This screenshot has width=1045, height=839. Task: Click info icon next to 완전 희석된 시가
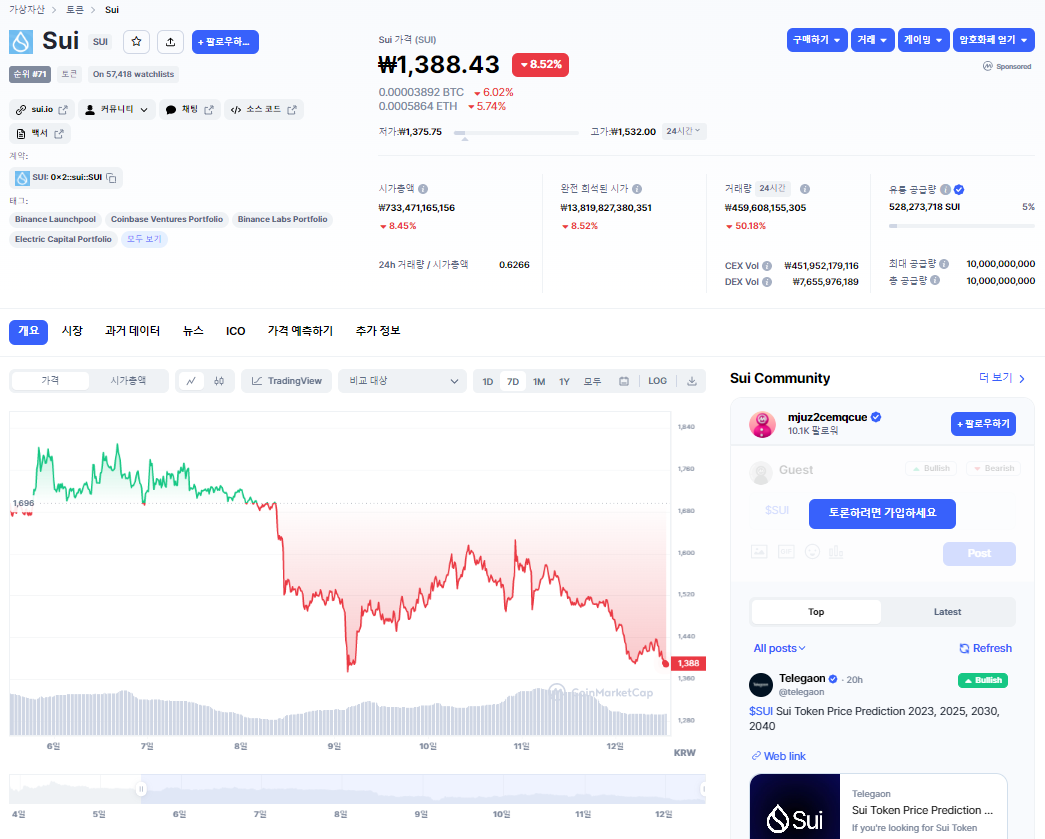click(637, 189)
